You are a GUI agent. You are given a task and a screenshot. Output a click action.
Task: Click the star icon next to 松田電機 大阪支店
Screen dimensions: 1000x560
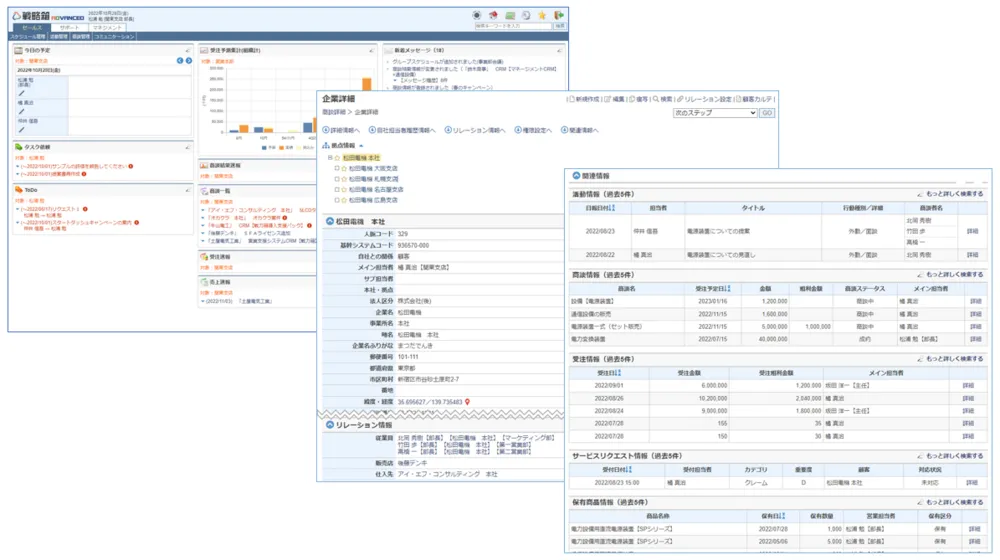click(x=344, y=168)
